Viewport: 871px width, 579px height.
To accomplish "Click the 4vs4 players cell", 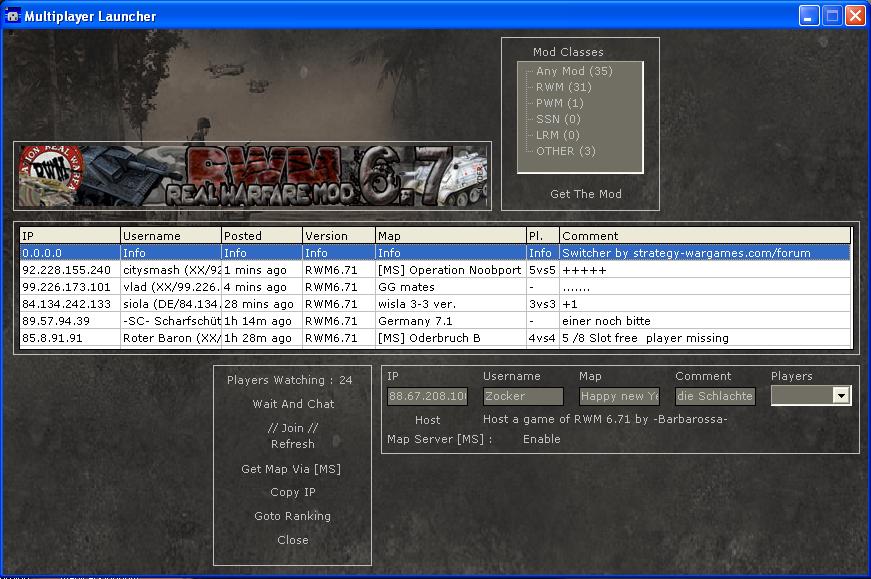I will (x=542, y=338).
